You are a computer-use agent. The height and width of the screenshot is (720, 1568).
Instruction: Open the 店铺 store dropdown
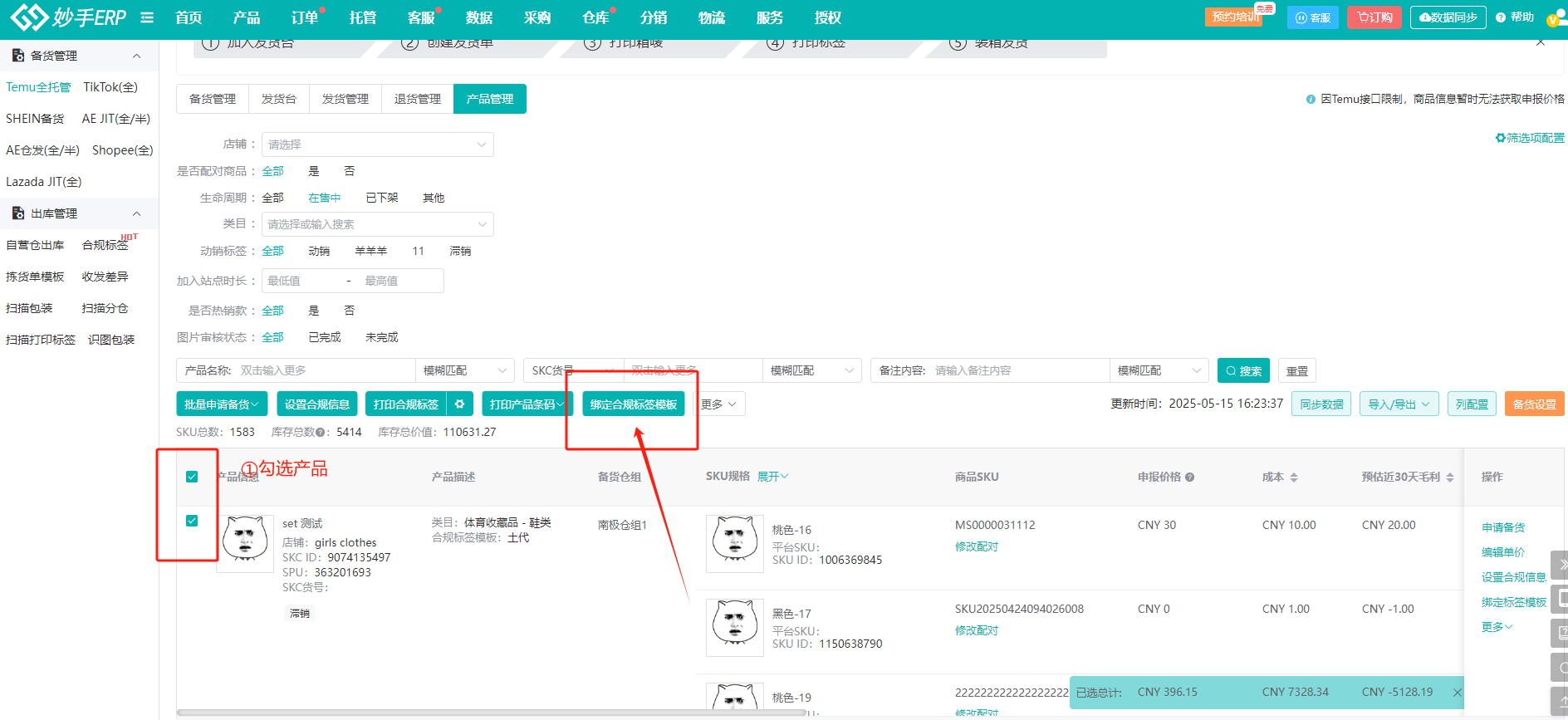[x=377, y=144]
